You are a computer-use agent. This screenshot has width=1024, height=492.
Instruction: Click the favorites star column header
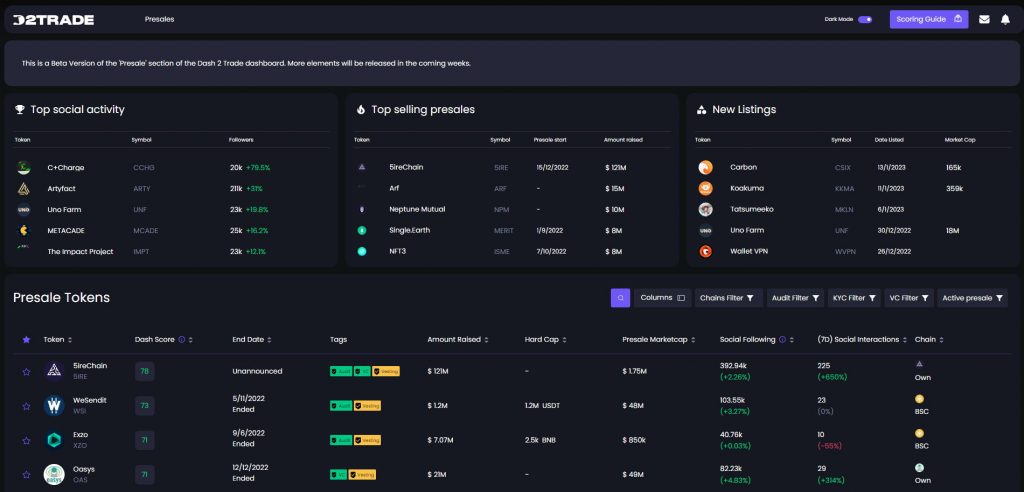tap(26, 340)
